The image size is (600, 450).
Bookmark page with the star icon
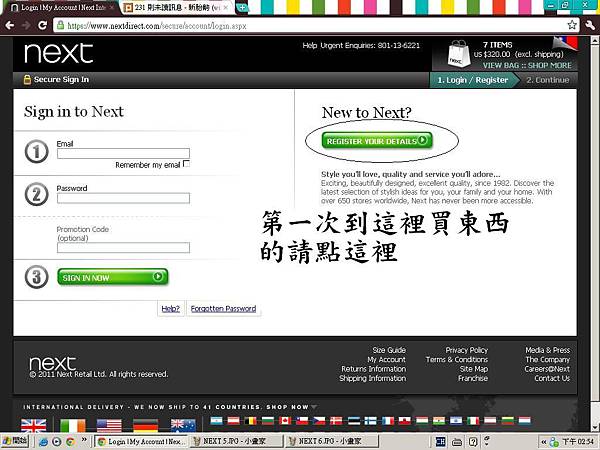572,25
